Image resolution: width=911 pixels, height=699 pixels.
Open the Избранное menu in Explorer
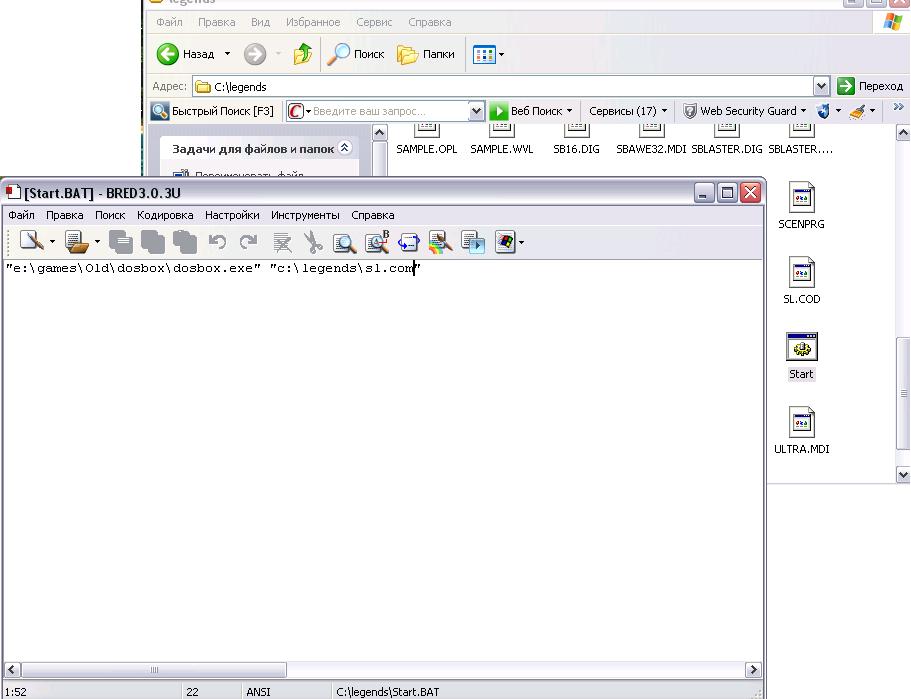[x=313, y=22]
